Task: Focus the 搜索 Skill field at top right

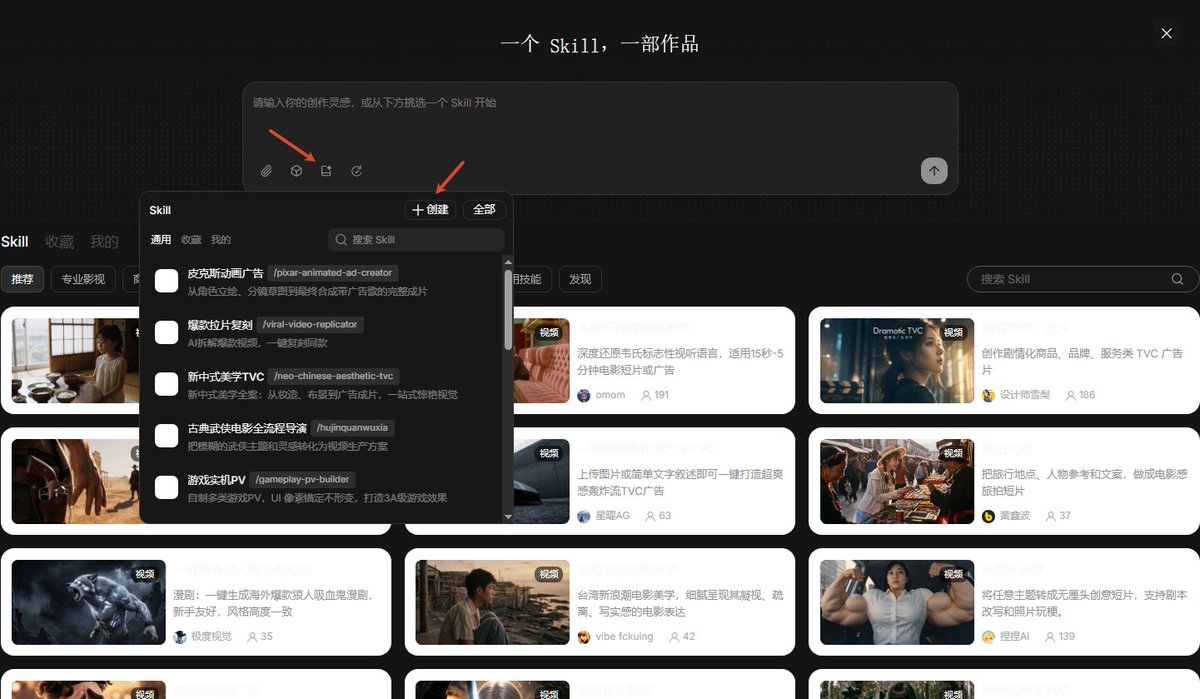Action: 1082,279
